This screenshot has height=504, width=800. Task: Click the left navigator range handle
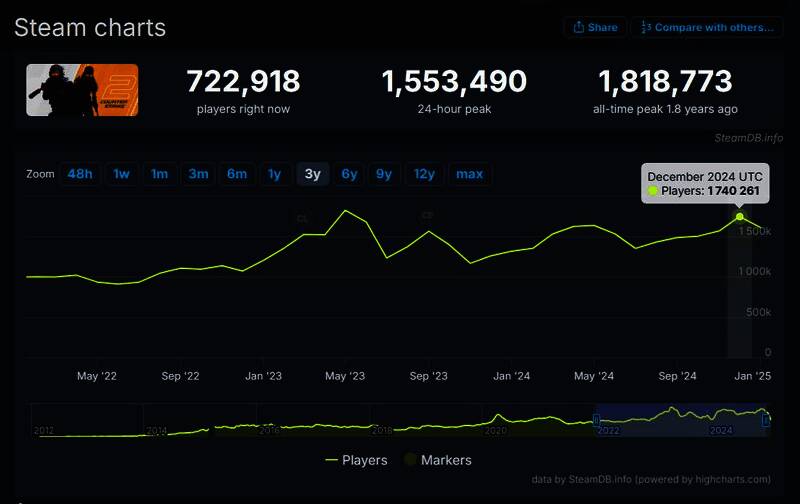tap(596, 420)
